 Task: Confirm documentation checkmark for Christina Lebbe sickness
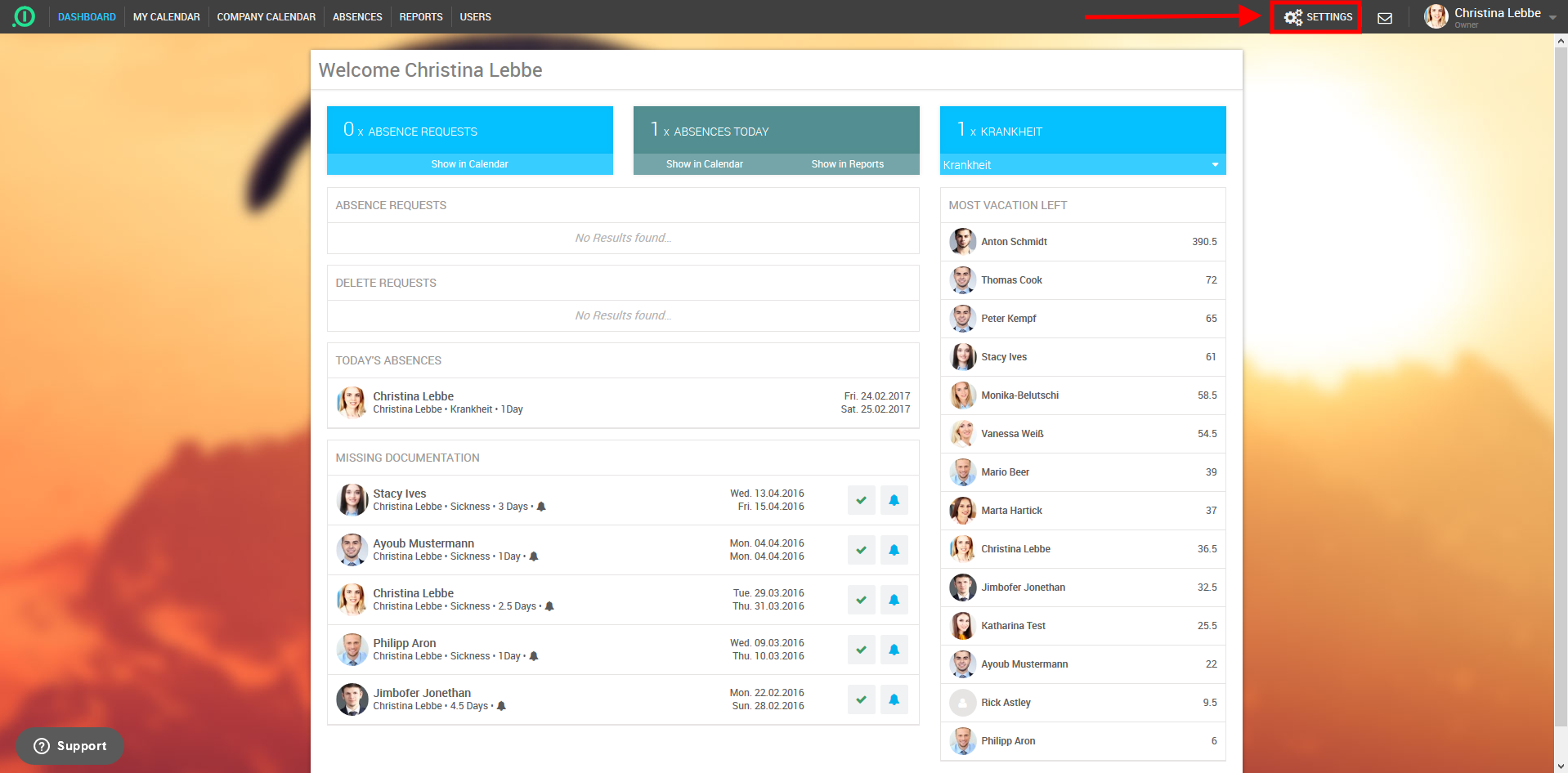click(x=861, y=600)
